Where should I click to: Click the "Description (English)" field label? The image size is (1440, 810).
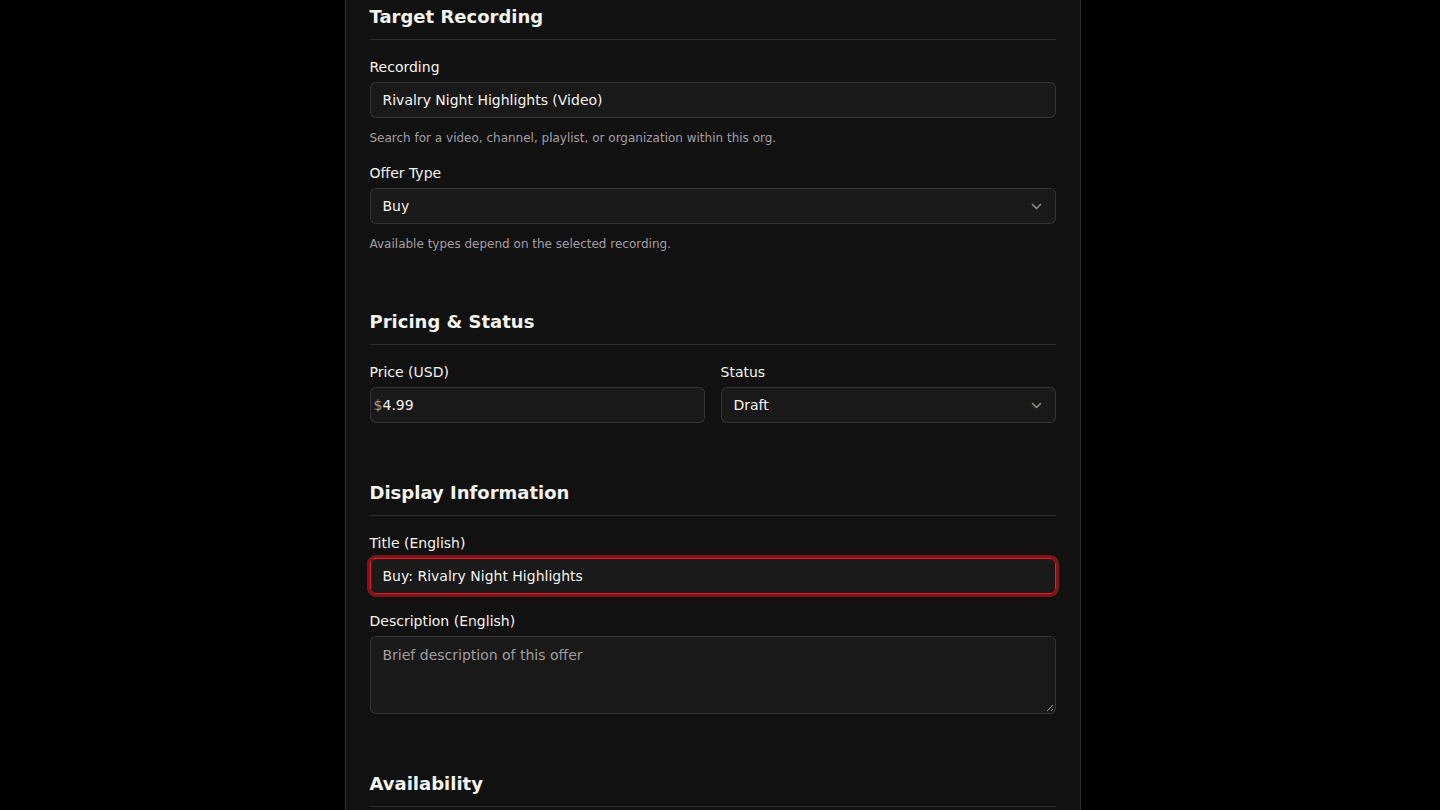pyautogui.click(x=442, y=621)
